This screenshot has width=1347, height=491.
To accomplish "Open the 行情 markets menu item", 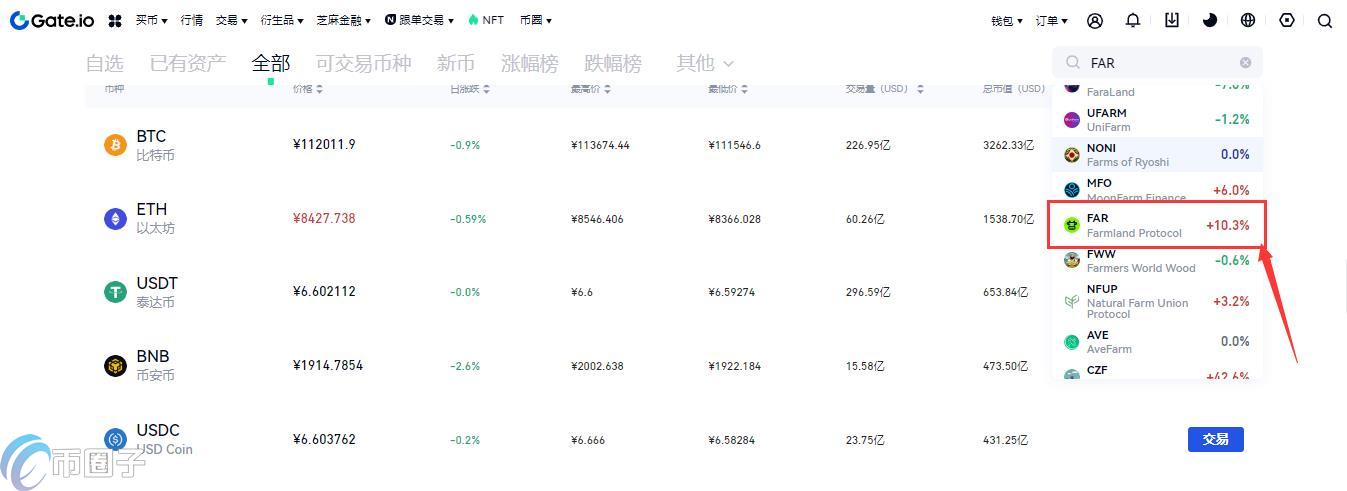I will tap(191, 20).
